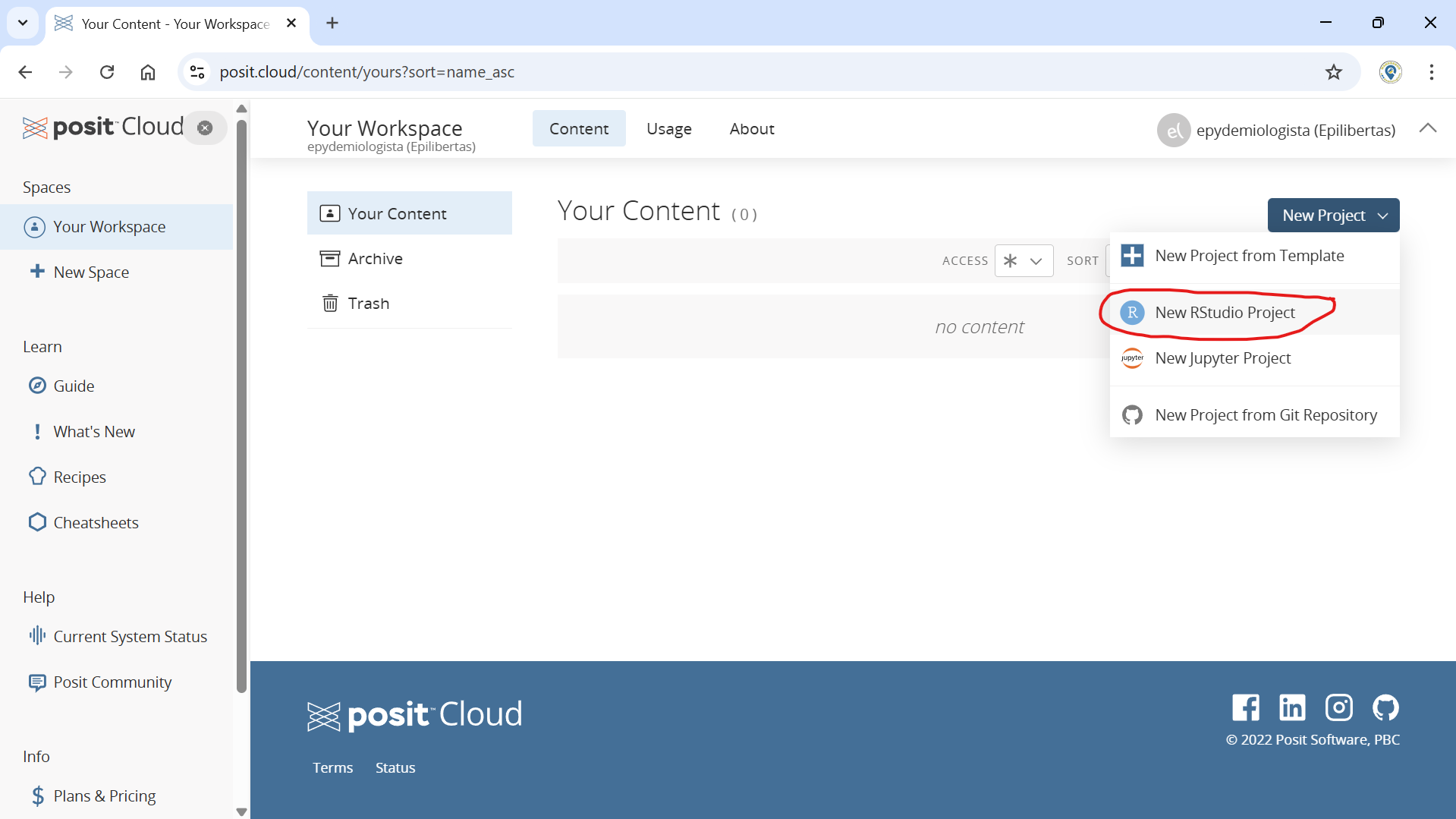Reload the page

point(107,72)
